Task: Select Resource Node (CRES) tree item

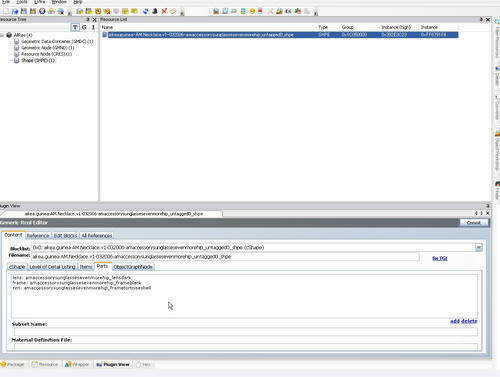Action: point(46,54)
